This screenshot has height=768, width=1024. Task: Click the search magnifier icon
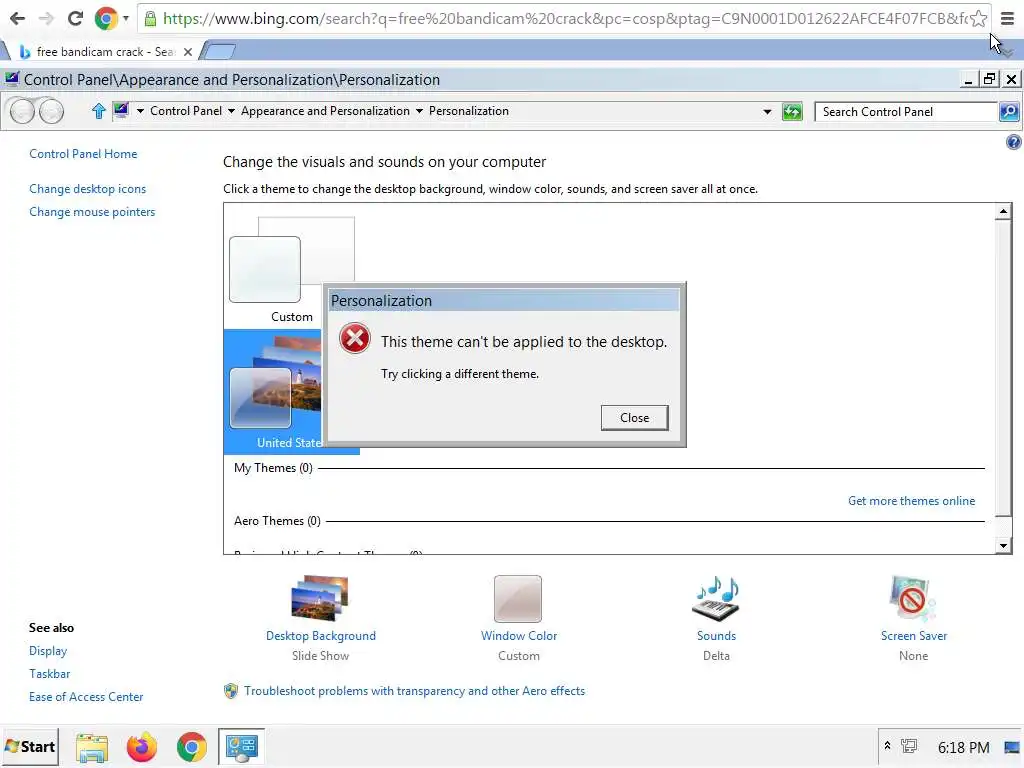[x=1009, y=112]
